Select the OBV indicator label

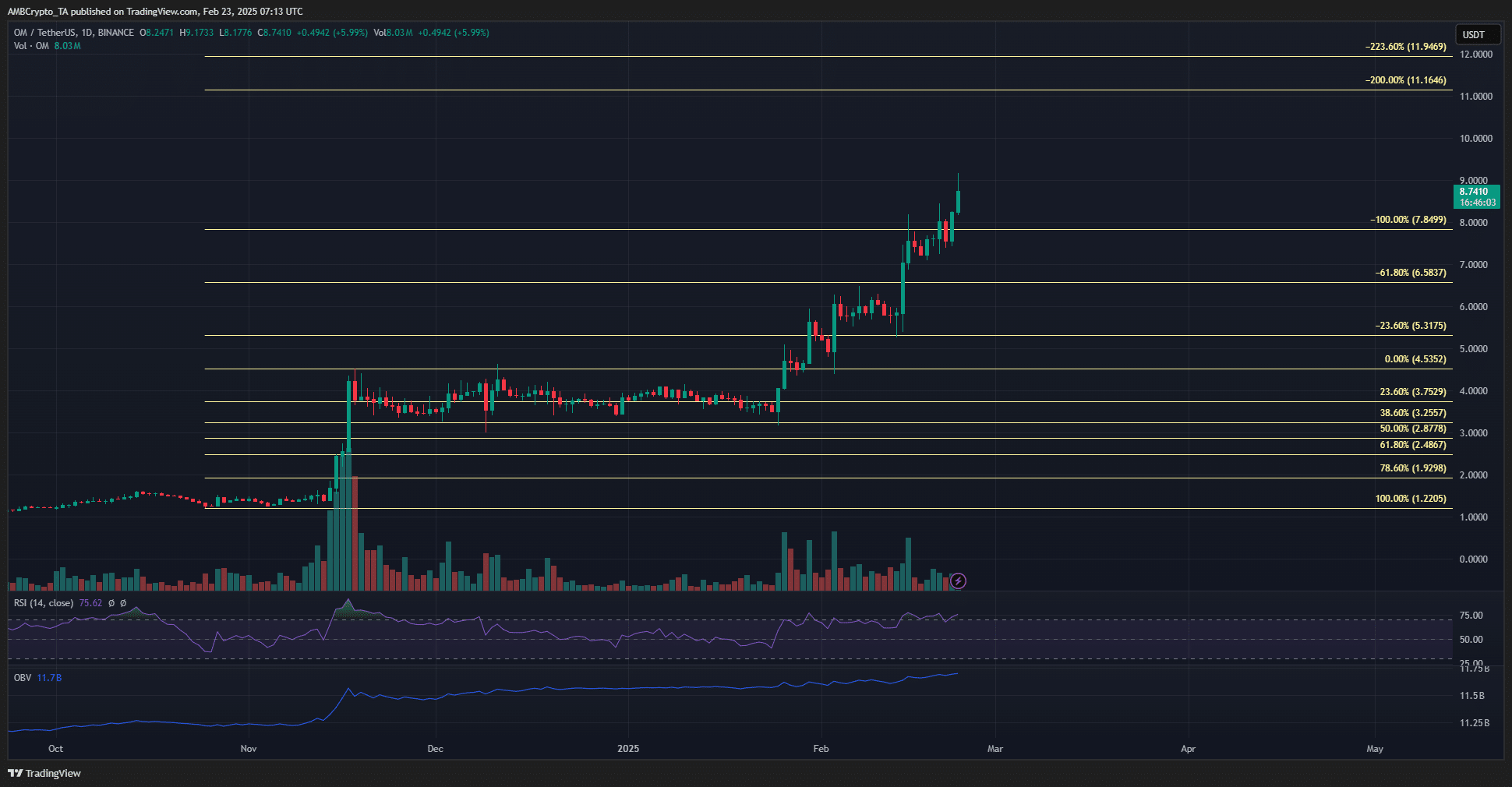21,679
